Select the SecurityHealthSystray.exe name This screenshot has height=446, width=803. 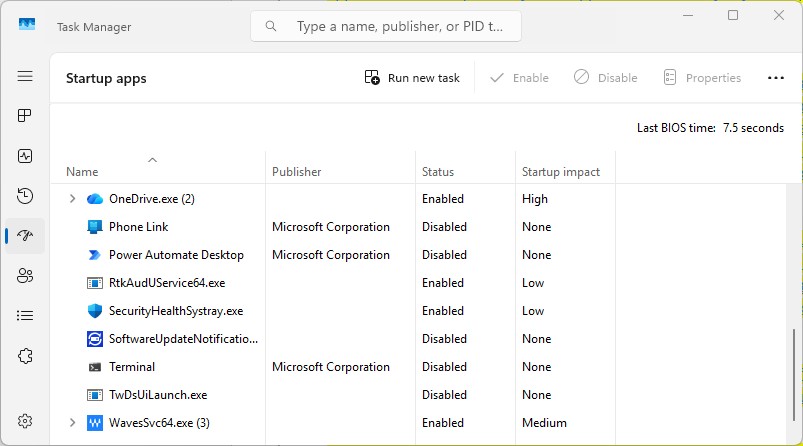[x=176, y=311]
